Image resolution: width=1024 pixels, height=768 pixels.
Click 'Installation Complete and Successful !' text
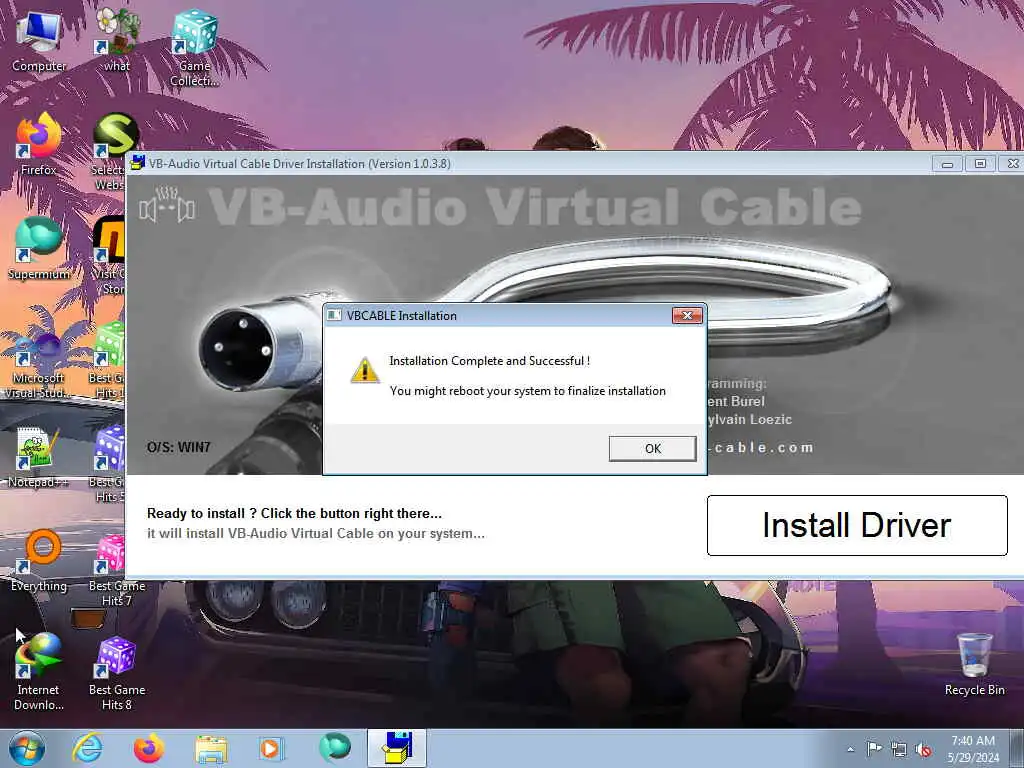pyautogui.click(x=490, y=360)
